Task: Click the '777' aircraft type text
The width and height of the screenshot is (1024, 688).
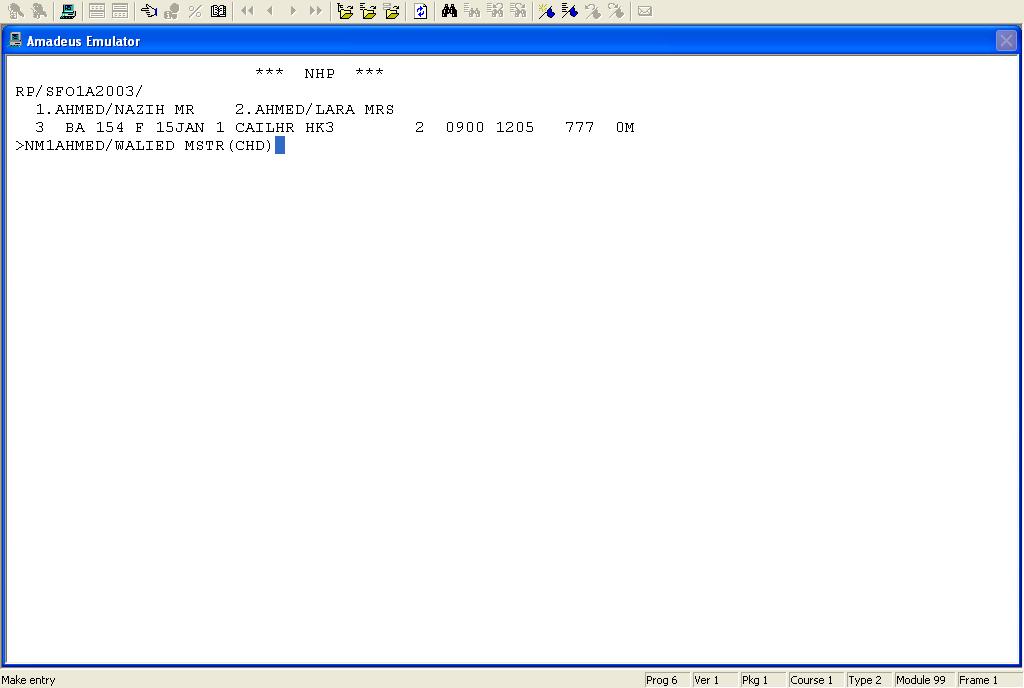Action: [580, 127]
